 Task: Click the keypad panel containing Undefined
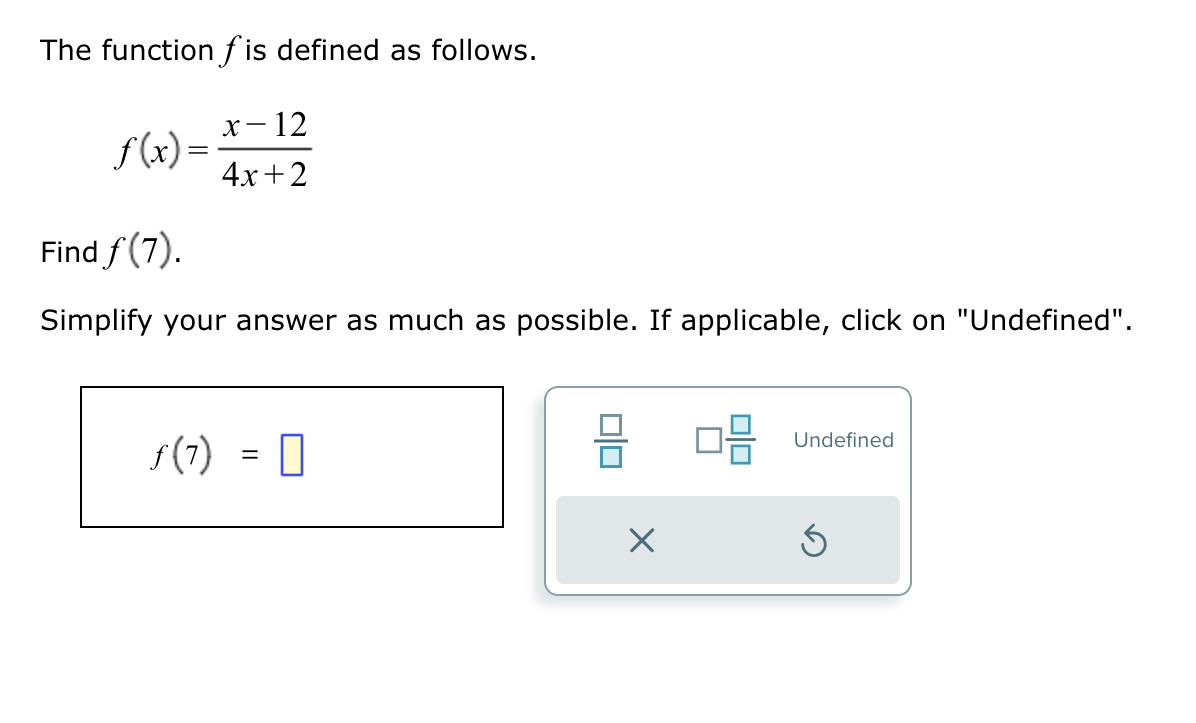[727, 490]
